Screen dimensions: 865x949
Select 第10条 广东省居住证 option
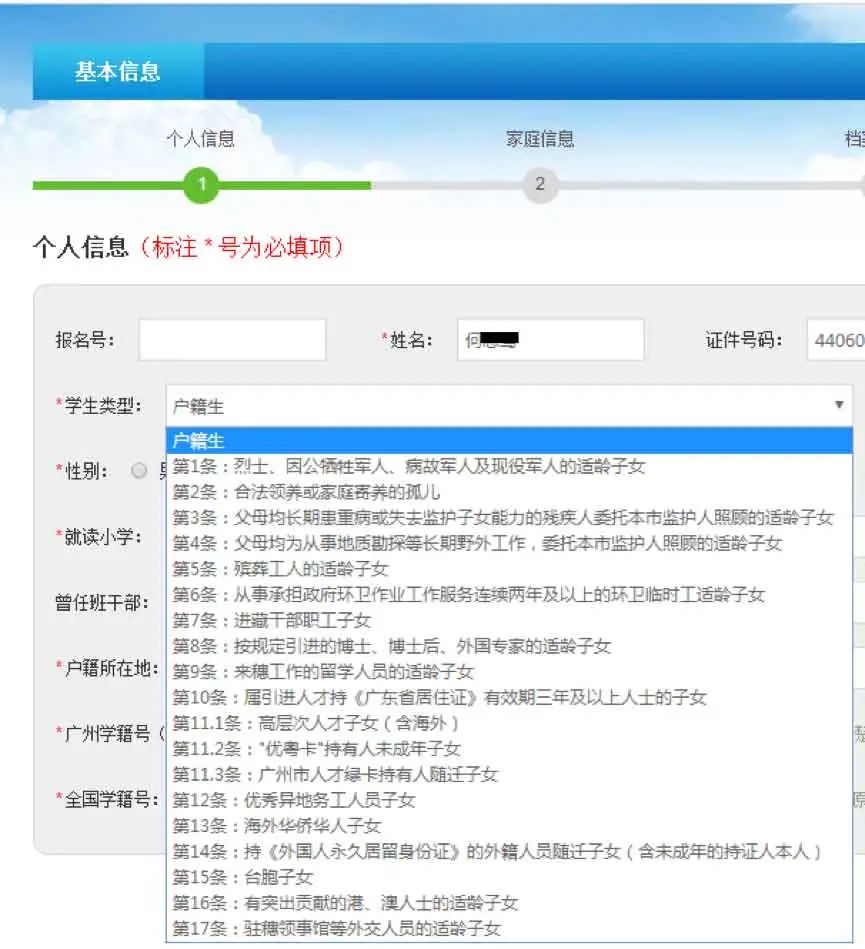pyautogui.click(x=509, y=698)
